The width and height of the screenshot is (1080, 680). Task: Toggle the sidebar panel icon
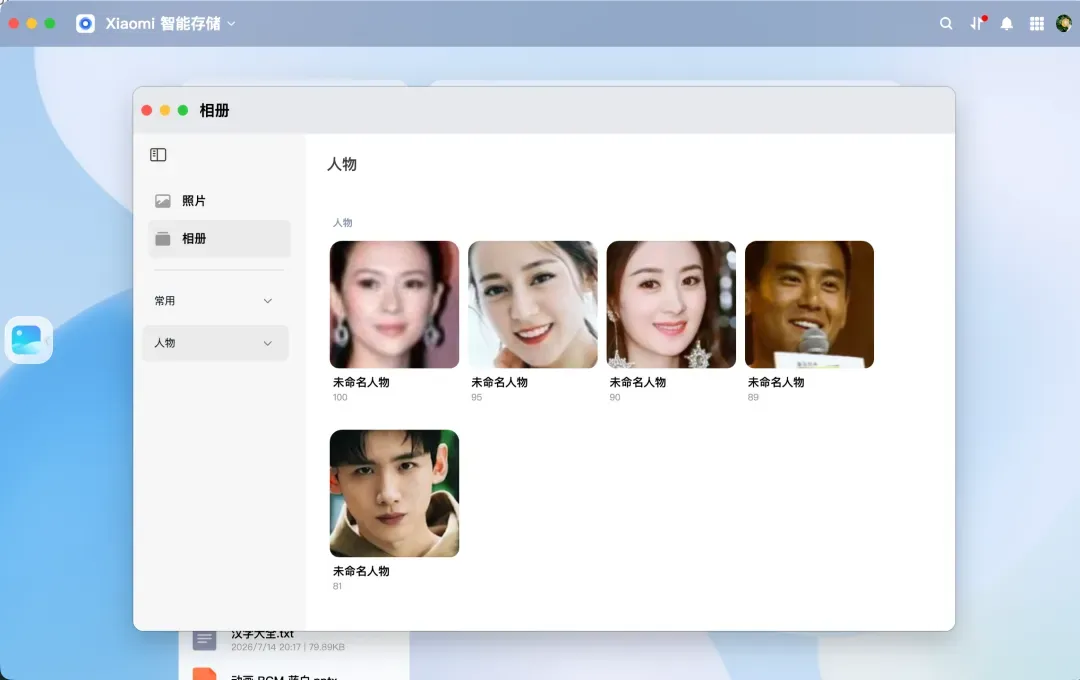(x=158, y=154)
